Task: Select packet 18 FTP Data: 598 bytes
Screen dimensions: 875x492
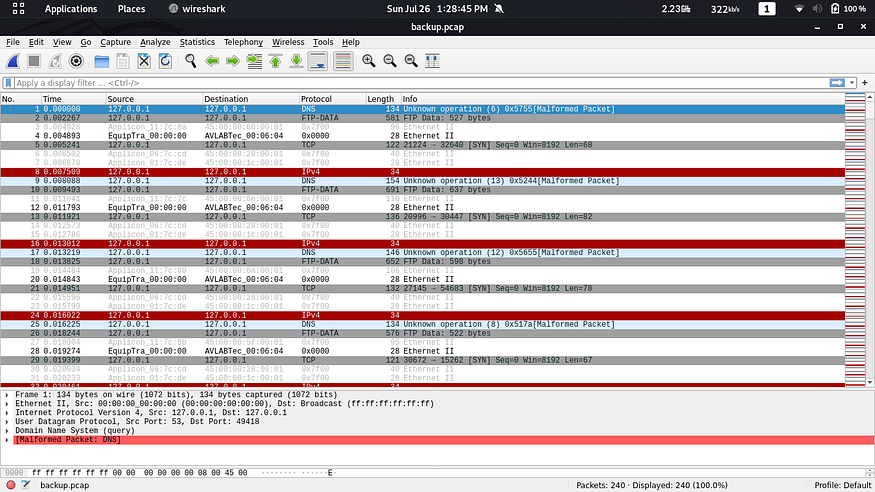Action: pyautogui.click(x=422, y=262)
